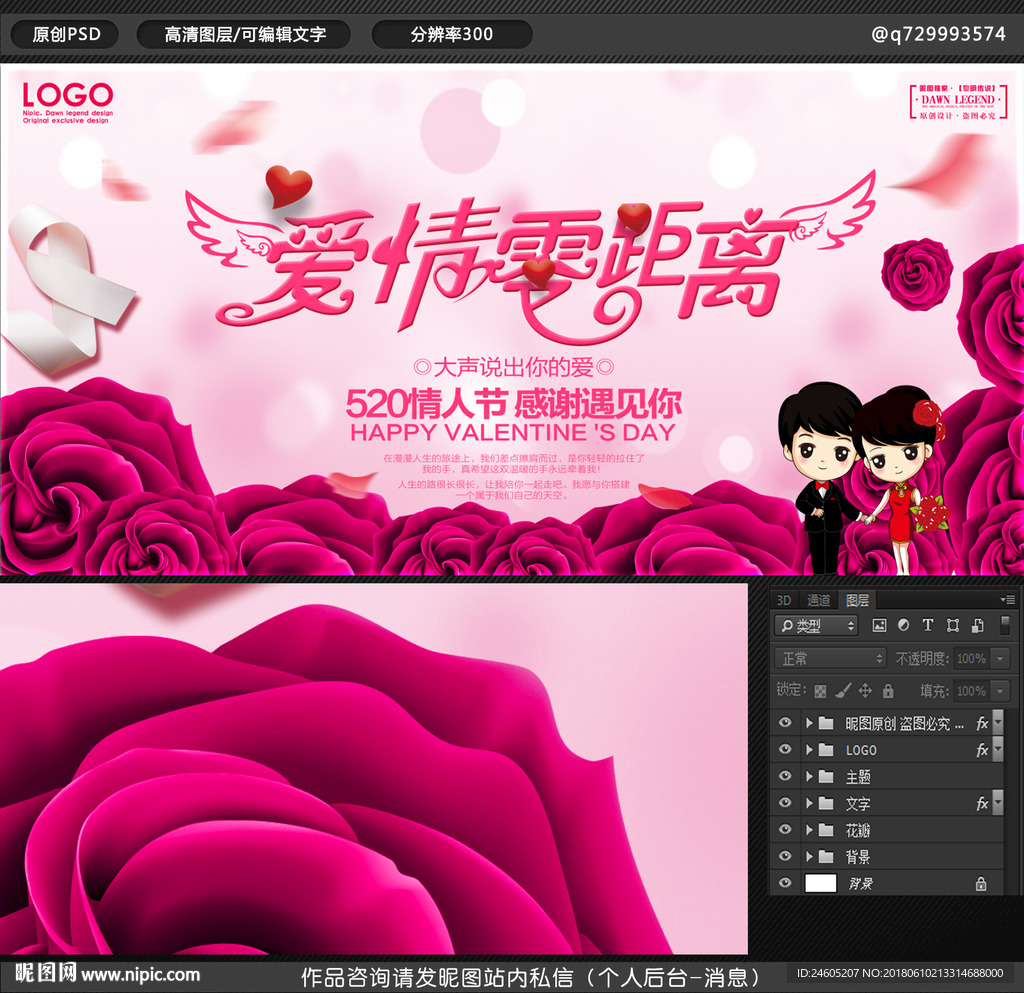Select the 图层 layers tab

click(x=857, y=600)
